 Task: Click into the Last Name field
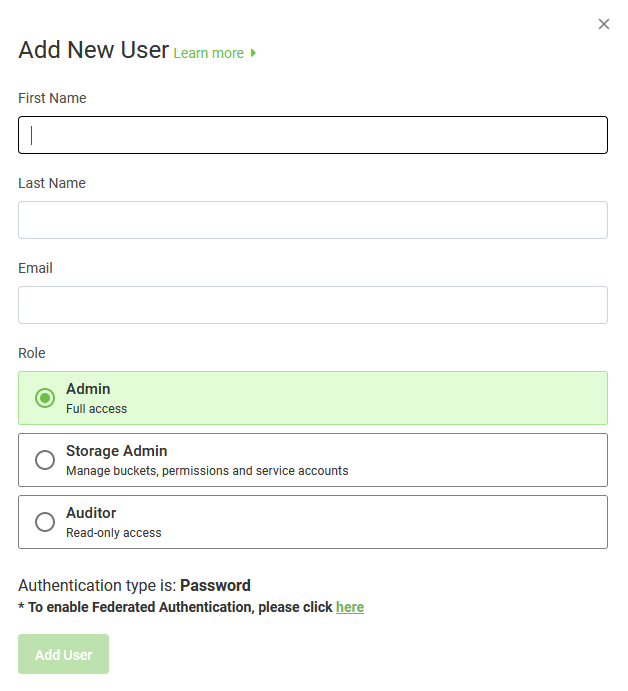(312, 220)
